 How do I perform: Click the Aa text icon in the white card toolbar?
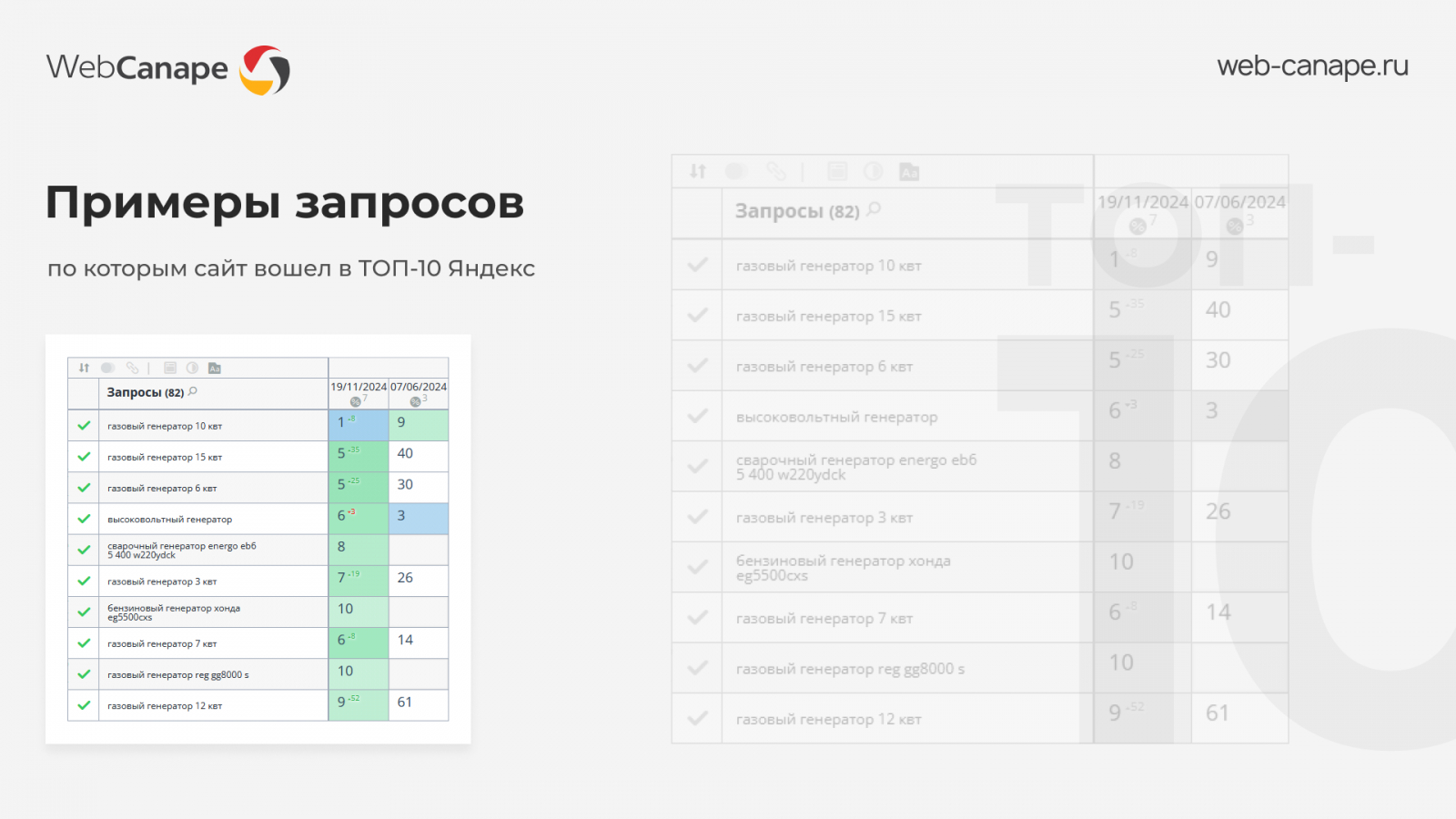[215, 368]
